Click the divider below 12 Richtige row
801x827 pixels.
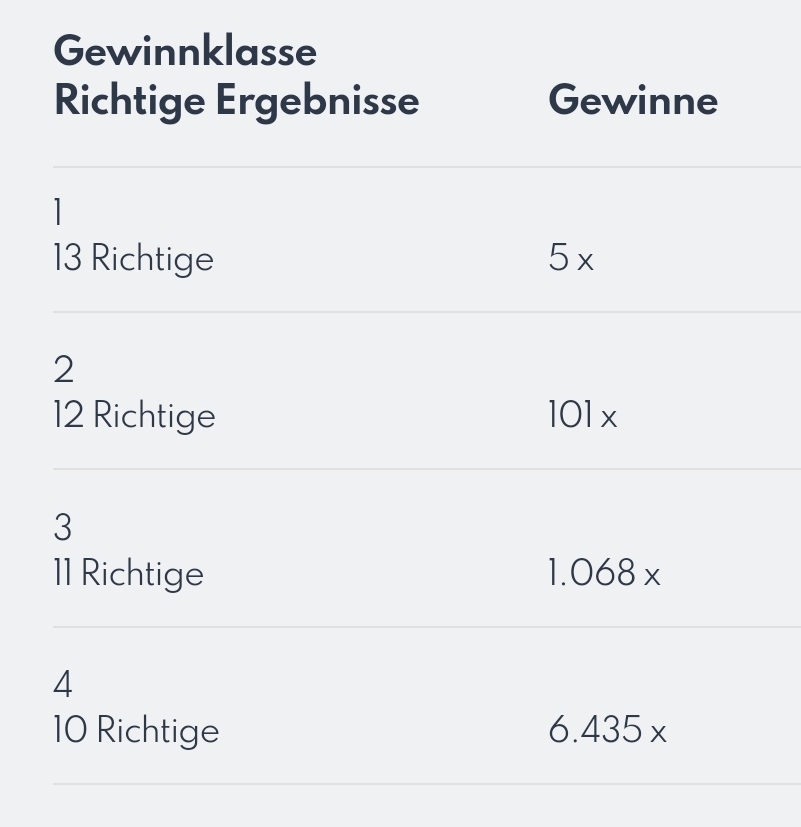point(427,469)
